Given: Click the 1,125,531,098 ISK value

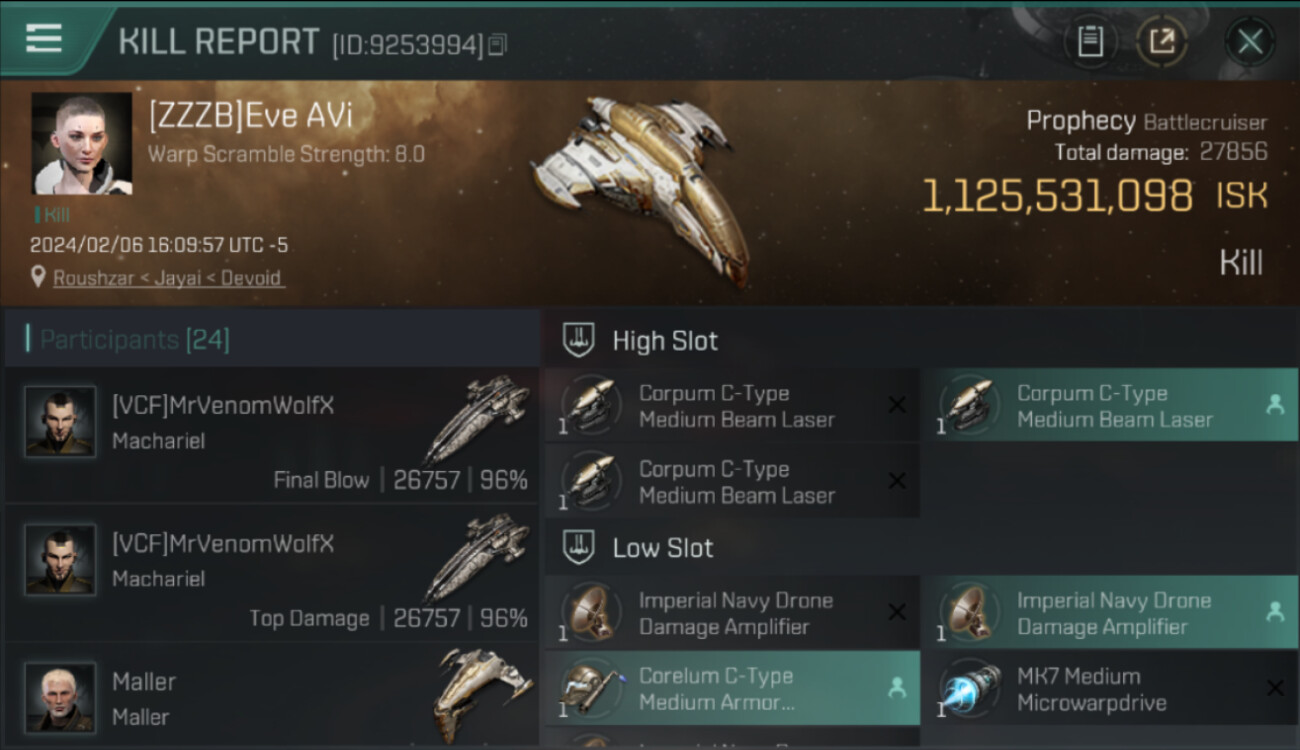Looking at the screenshot, I should click(1095, 197).
